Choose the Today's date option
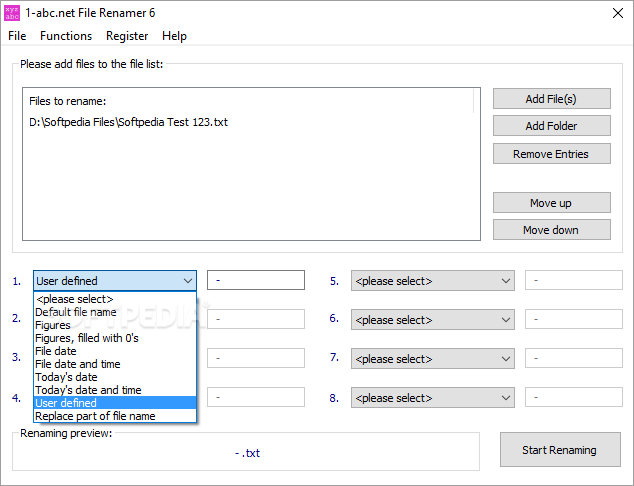Viewport: 634px width, 486px height. tap(115, 377)
